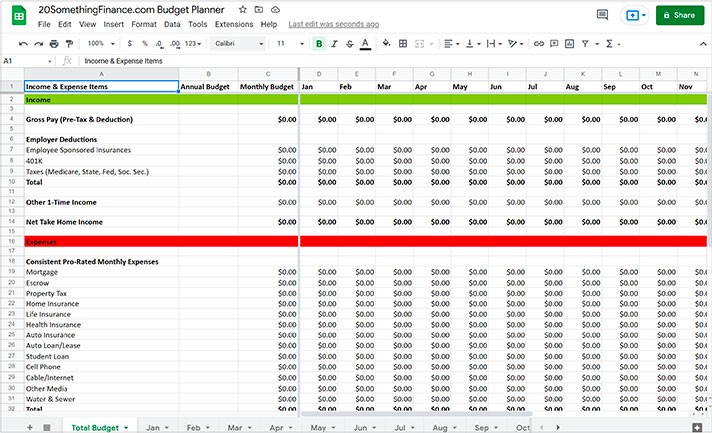Click the Present to meeting button
Viewport: 712px width, 433px height.
coord(635,15)
